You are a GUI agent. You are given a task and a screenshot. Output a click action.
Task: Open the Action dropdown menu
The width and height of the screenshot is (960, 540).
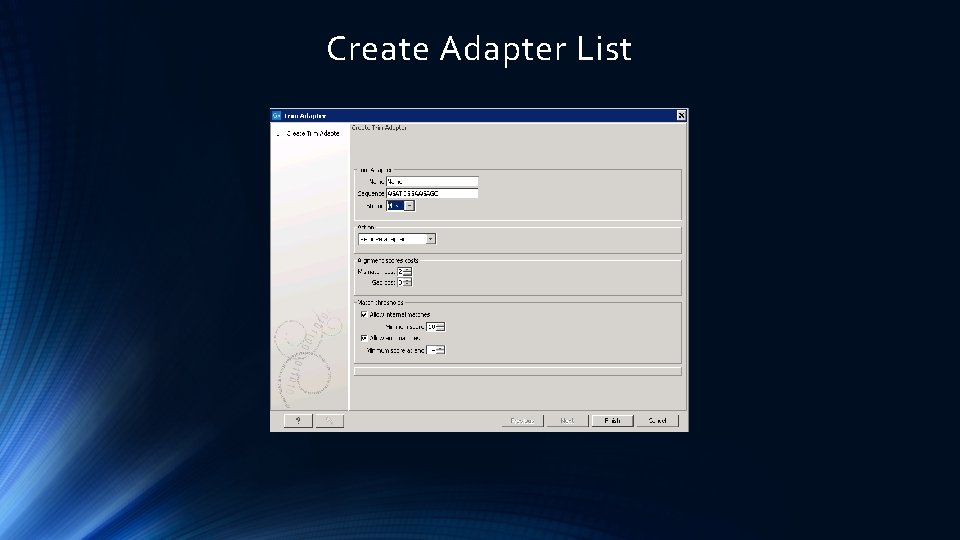(x=397, y=239)
